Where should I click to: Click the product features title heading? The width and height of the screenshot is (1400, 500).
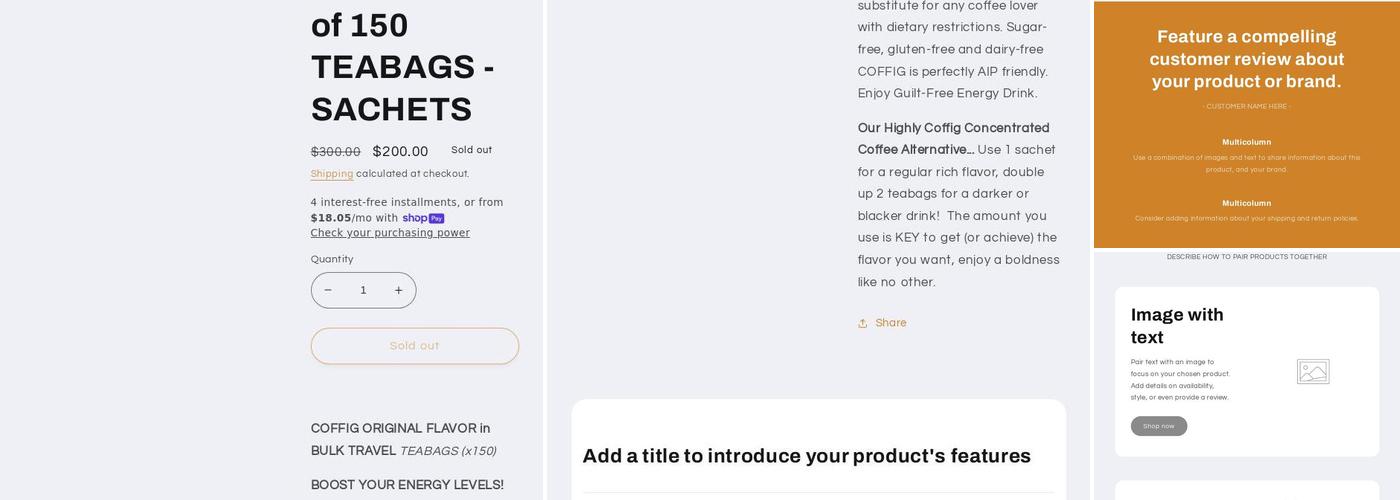point(806,456)
